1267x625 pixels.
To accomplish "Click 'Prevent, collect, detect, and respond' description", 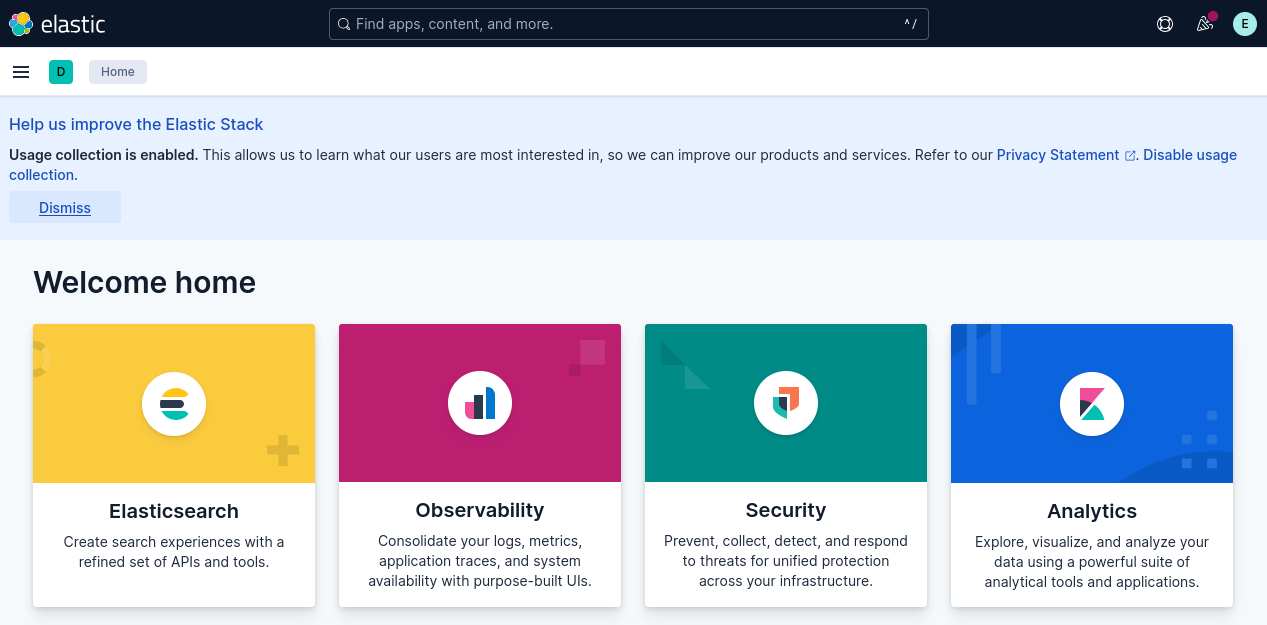I will [x=786, y=562].
